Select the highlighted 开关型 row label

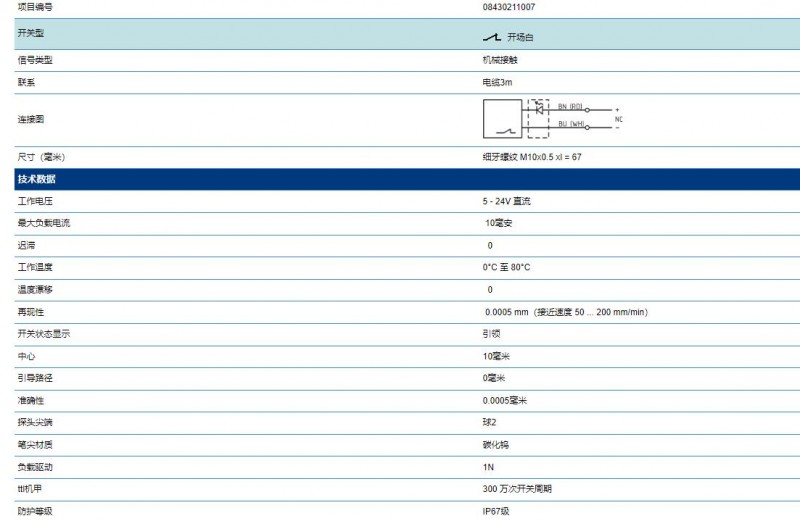pyautogui.click(x=31, y=33)
